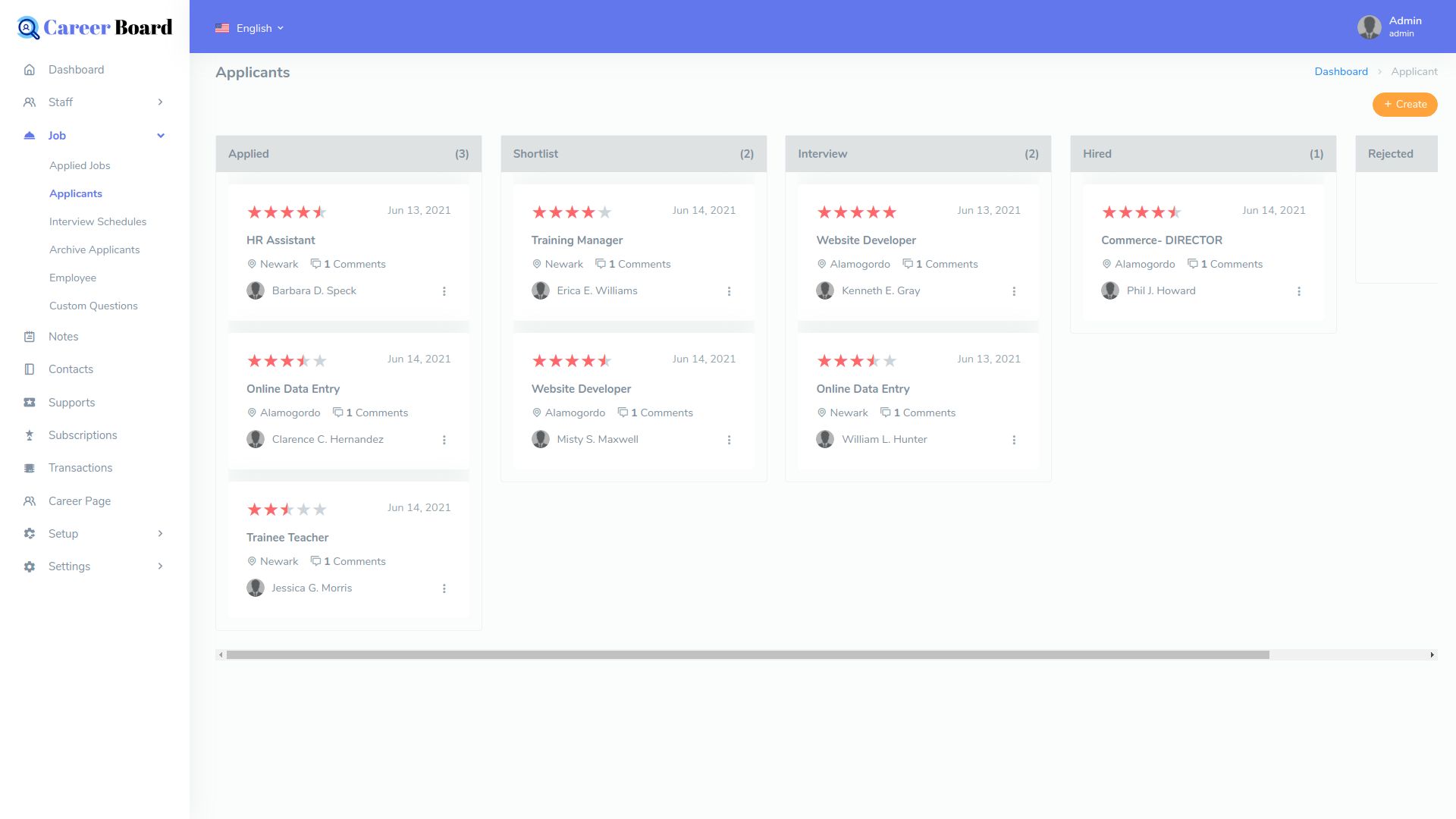Open kebab menu for William L. Hunter
Image resolution: width=1456 pixels, height=819 pixels.
click(1014, 440)
